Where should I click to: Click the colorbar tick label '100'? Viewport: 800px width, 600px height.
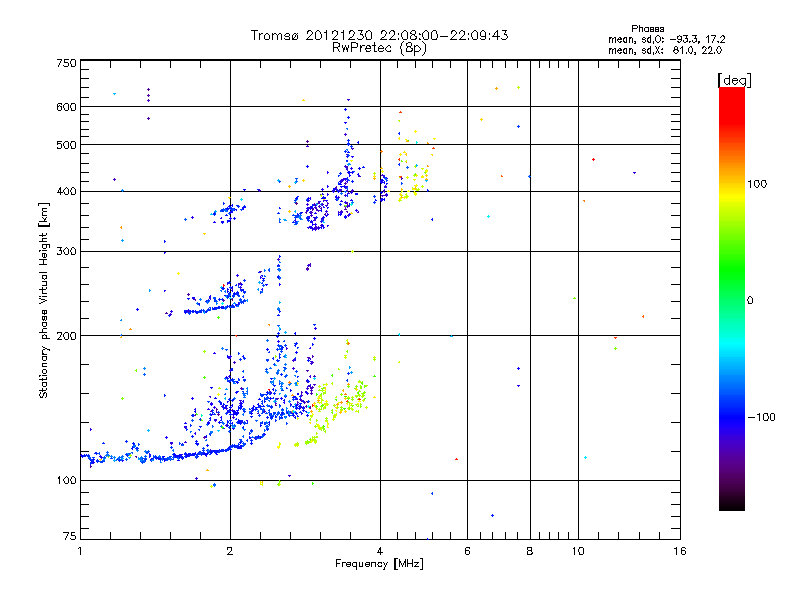pyautogui.click(x=757, y=184)
